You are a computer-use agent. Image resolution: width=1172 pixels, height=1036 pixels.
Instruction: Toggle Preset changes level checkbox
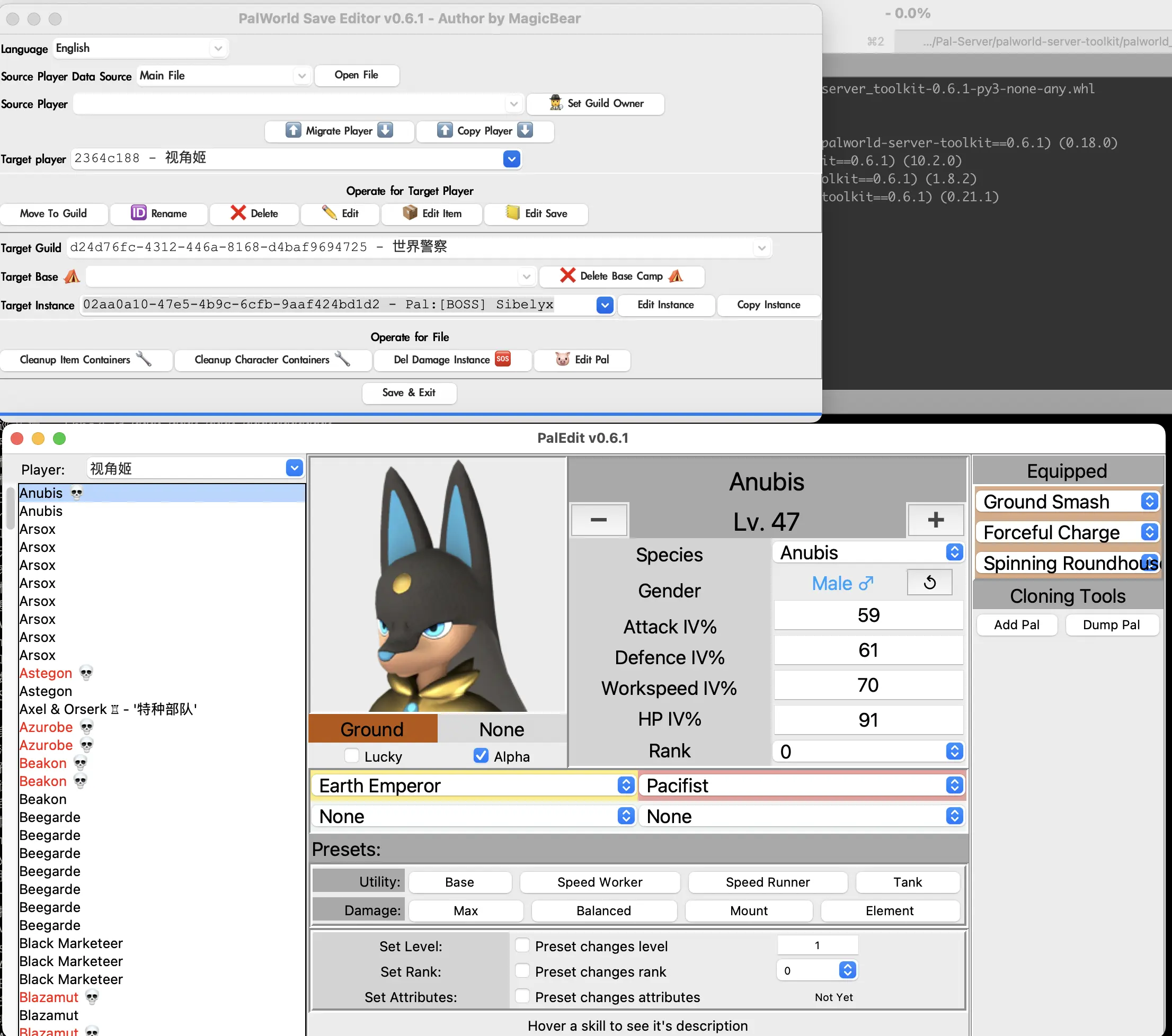coord(522,945)
